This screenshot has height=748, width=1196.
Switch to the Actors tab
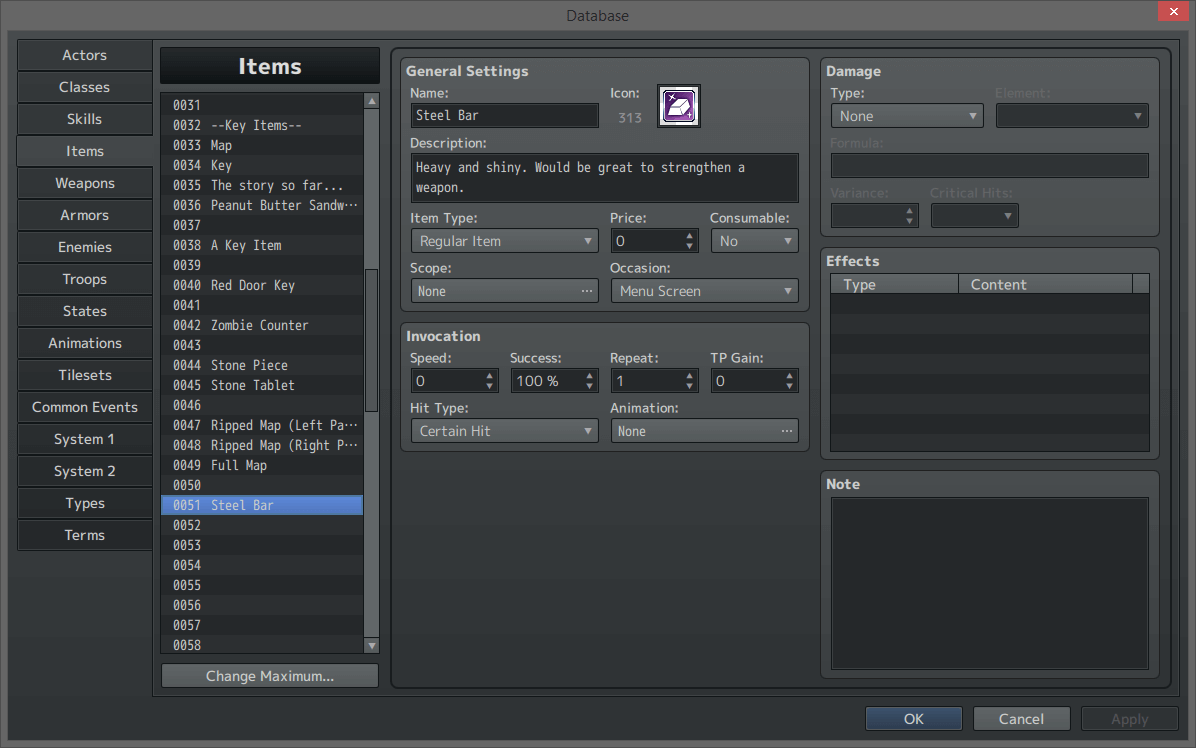pyautogui.click(x=85, y=55)
